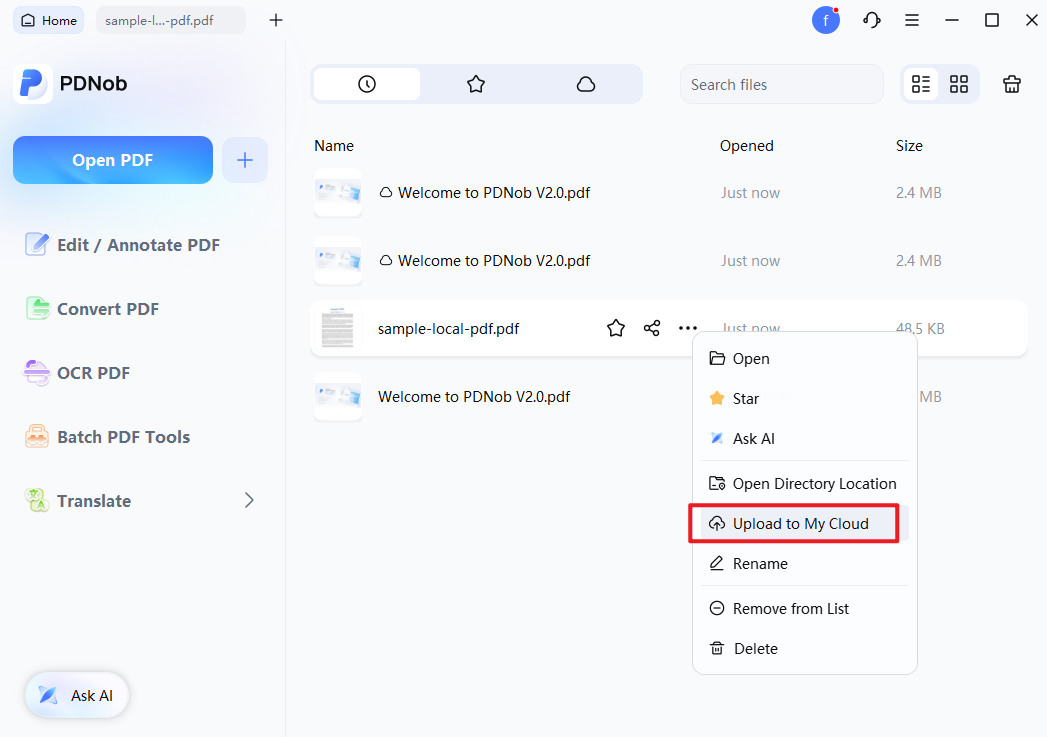Click the Batch PDF Tools icon

pos(37,437)
